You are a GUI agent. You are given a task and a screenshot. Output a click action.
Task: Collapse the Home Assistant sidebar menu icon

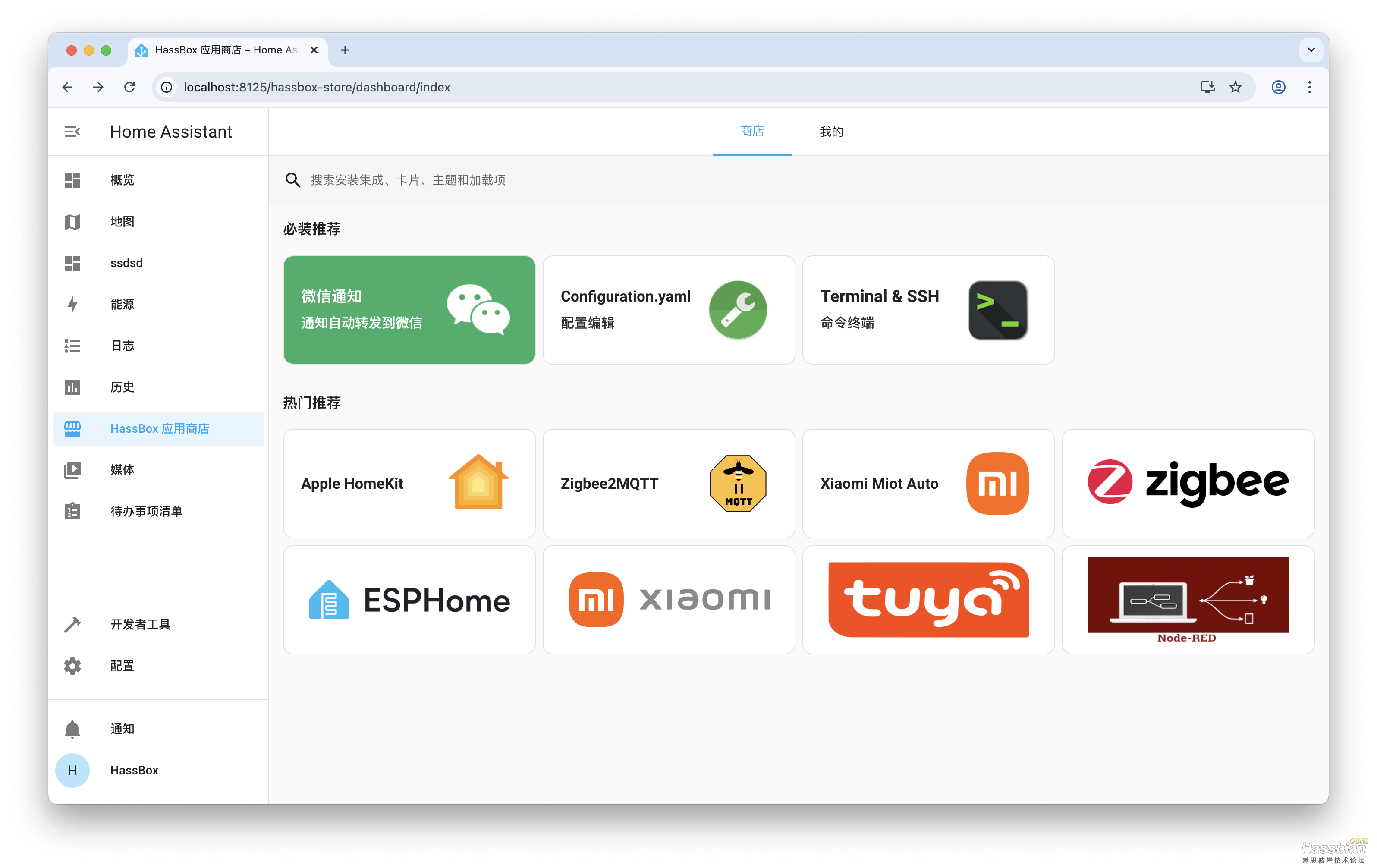tap(72, 132)
